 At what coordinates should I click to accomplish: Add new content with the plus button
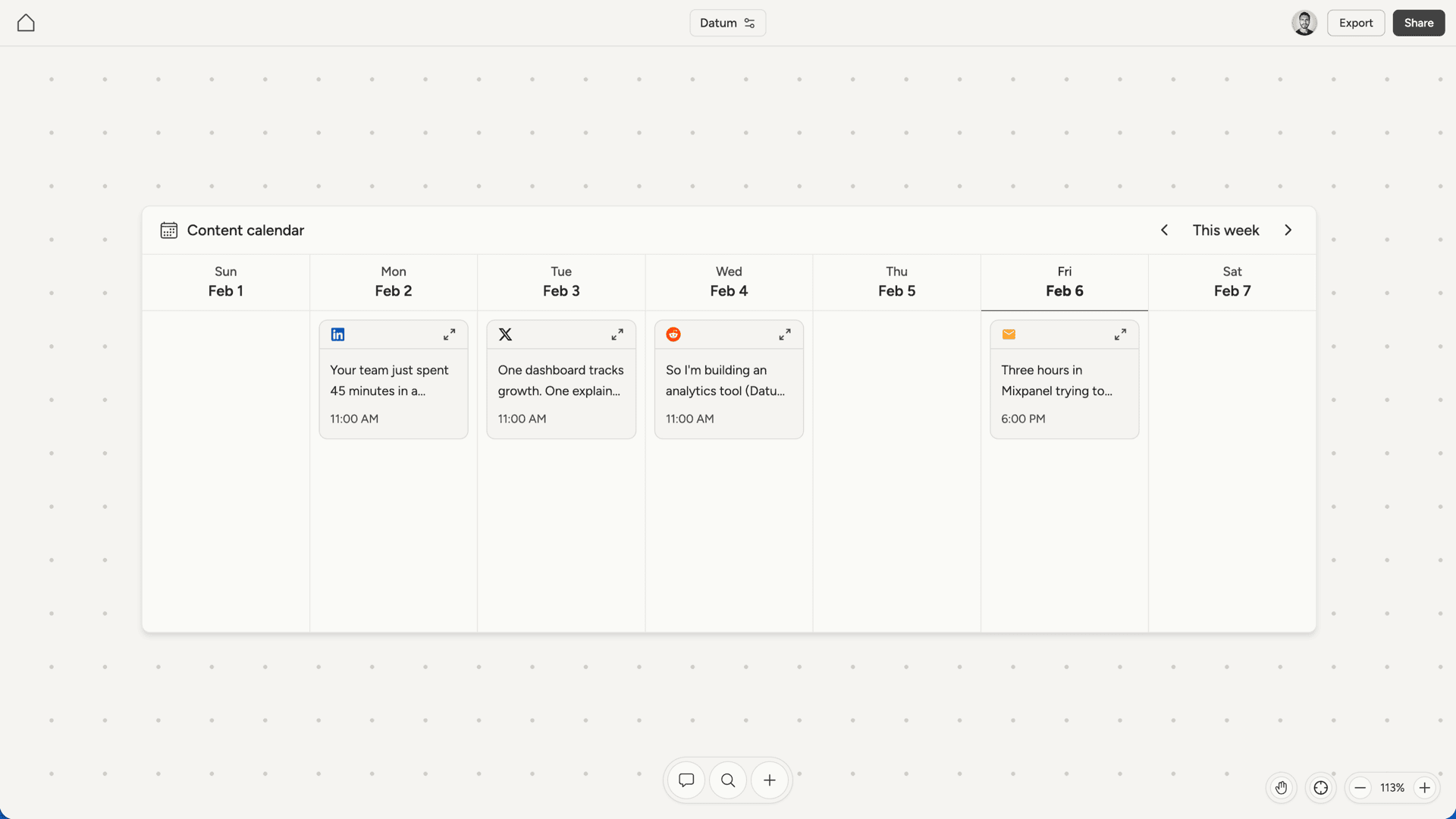pyautogui.click(x=769, y=780)
